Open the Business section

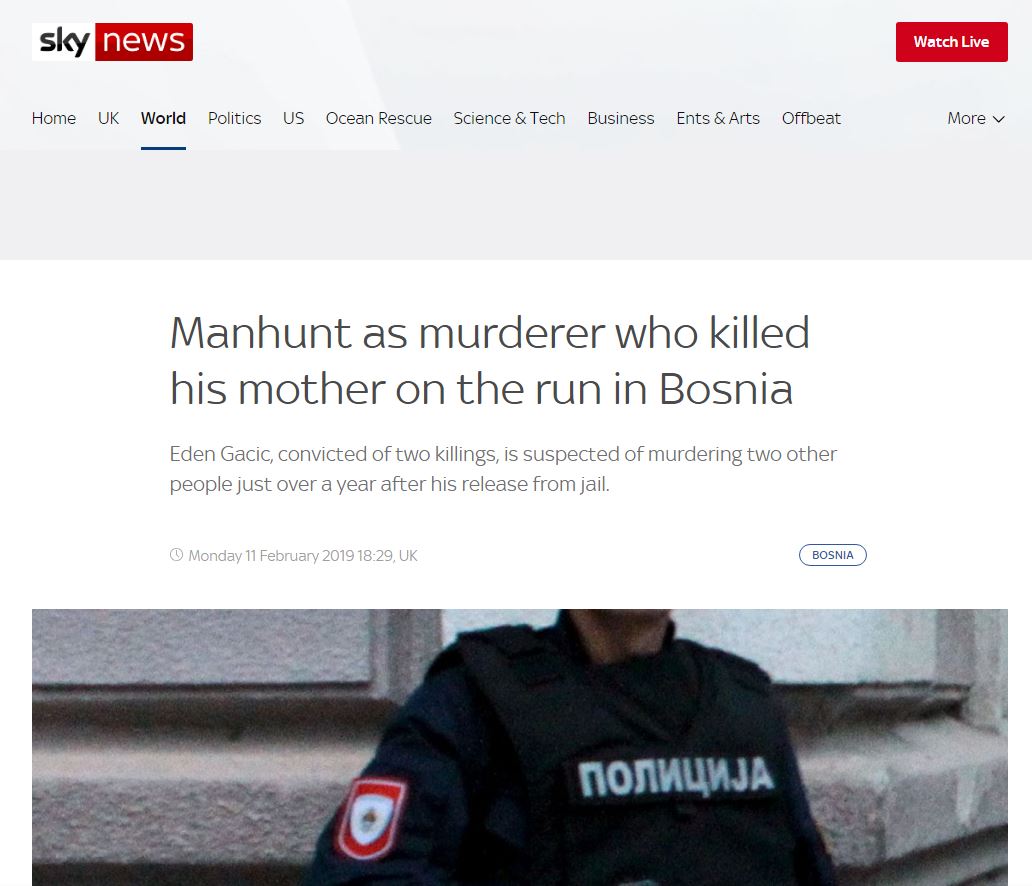click(x=621, y=118)
